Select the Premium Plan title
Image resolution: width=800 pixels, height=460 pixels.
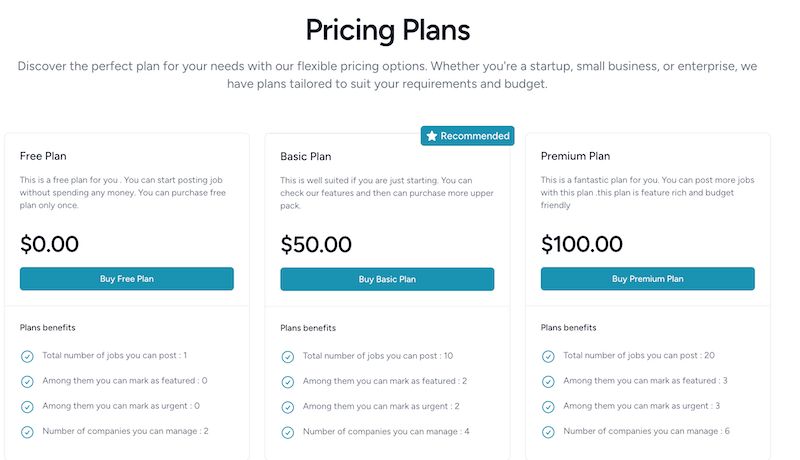tap(575, 156)
